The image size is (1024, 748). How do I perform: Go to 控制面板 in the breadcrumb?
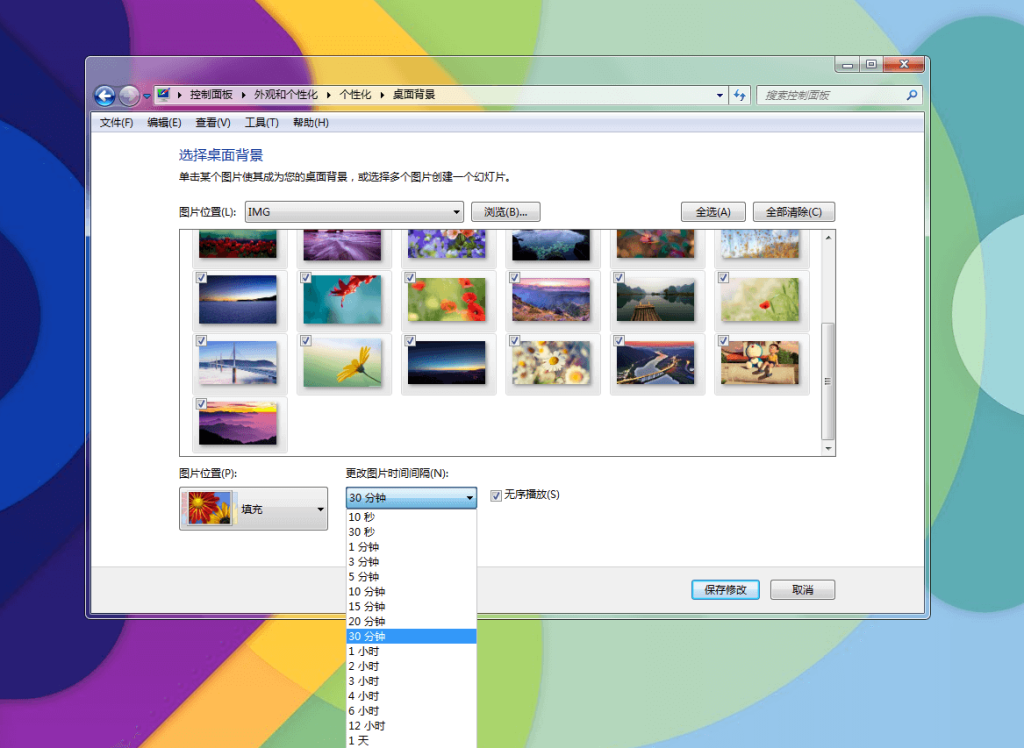211,95
